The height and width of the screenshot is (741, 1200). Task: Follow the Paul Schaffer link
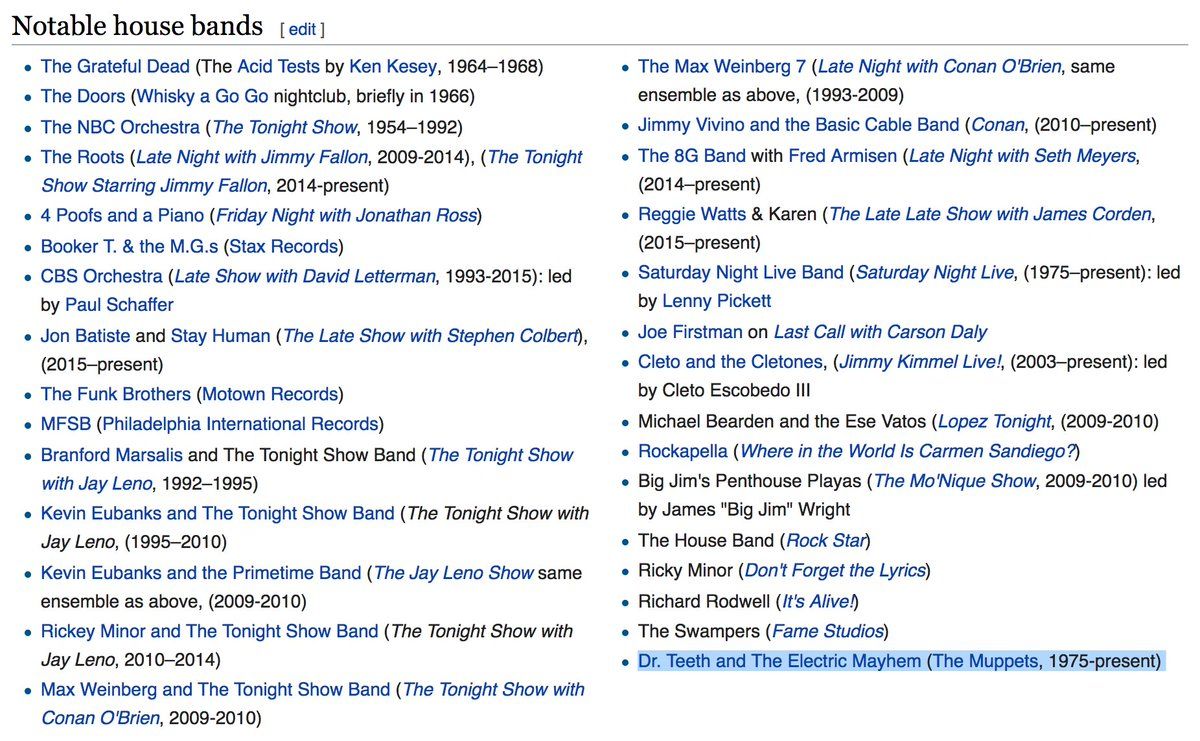[x=119, y=305]
